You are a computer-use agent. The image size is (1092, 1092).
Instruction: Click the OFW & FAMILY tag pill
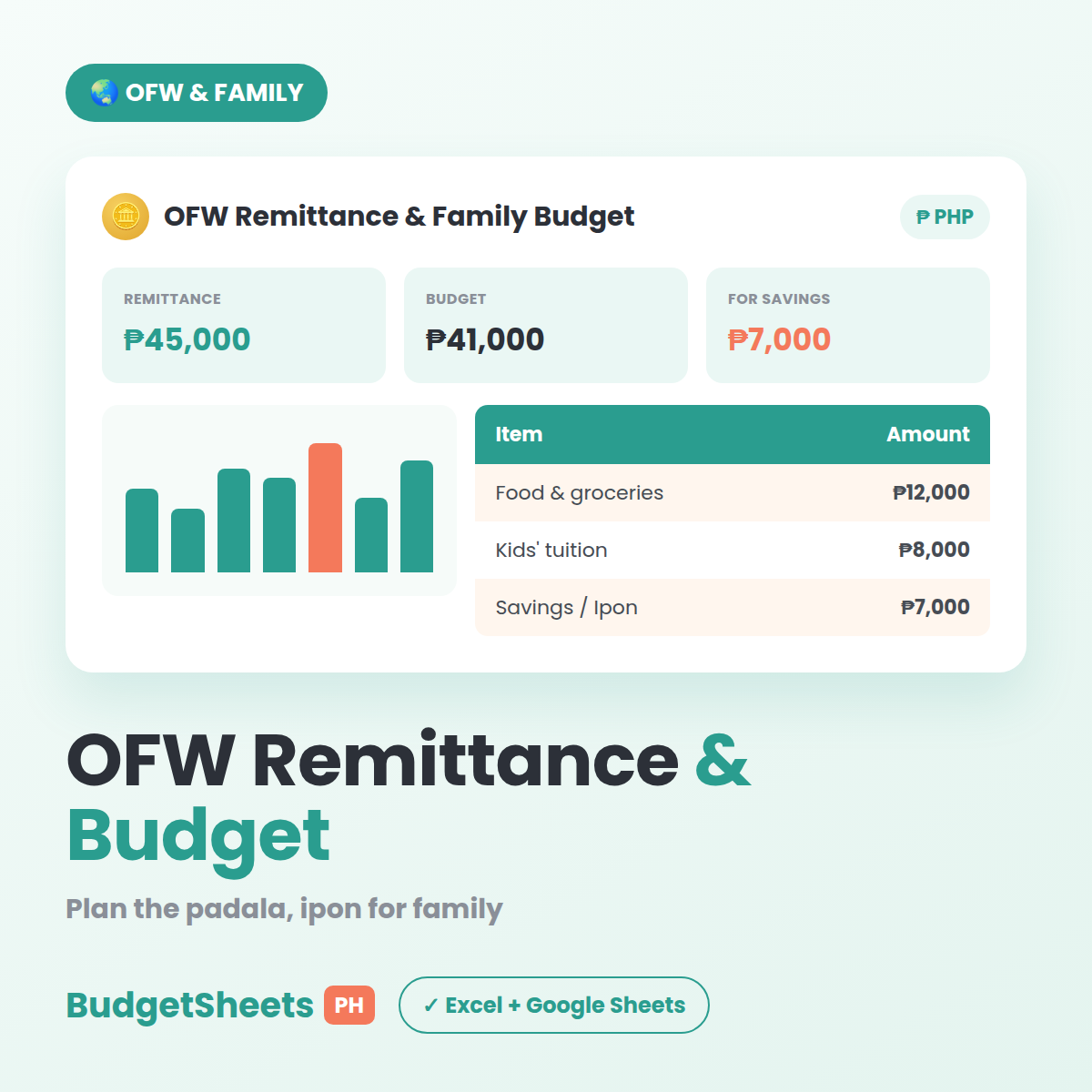pyautogui.click(x=197, y=93)
